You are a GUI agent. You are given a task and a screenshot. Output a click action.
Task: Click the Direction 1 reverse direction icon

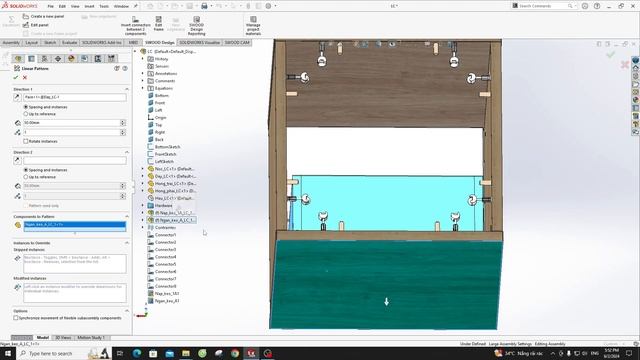(17, 97)
